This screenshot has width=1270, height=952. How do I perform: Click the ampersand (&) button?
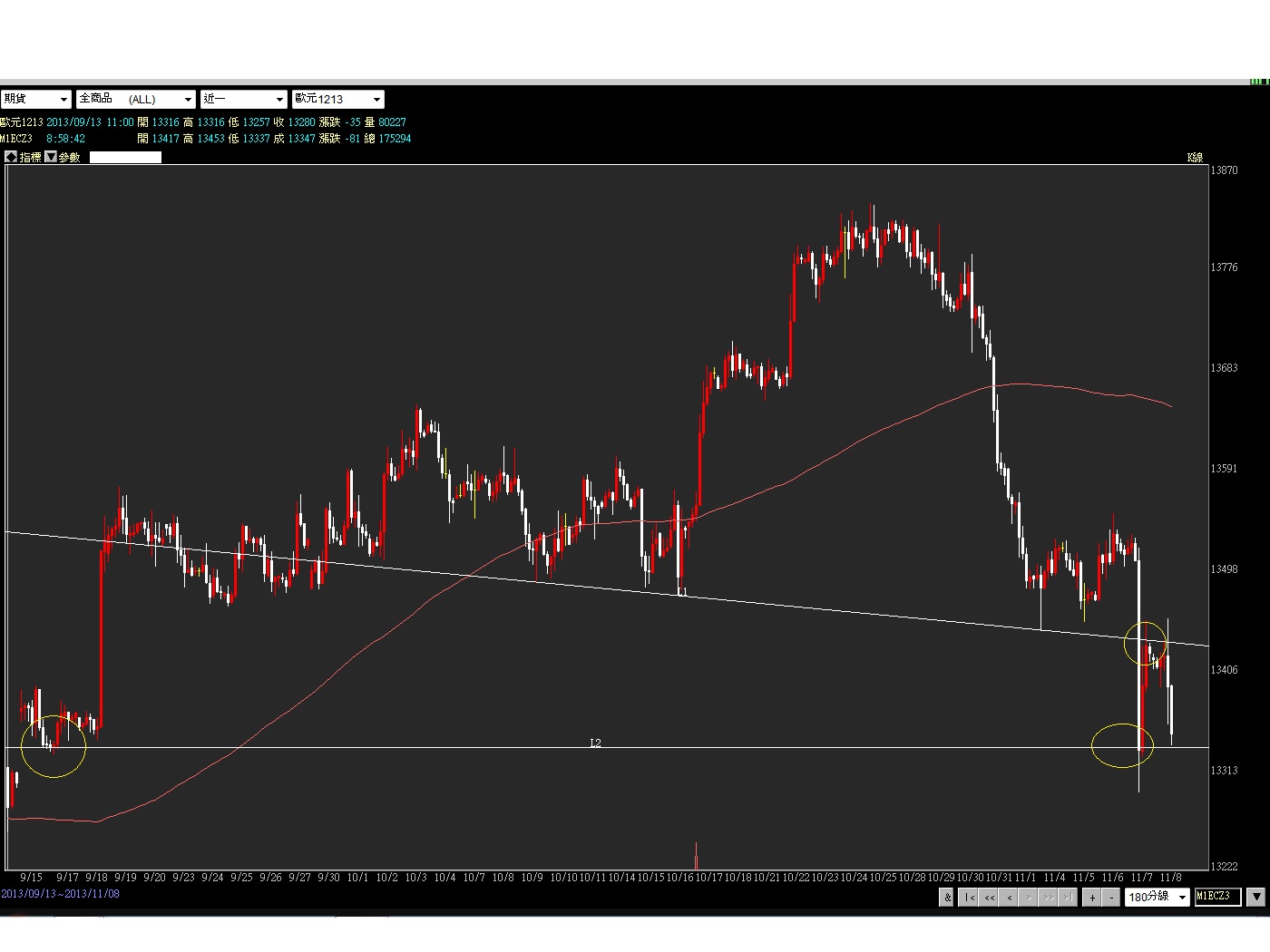point(946,897)
